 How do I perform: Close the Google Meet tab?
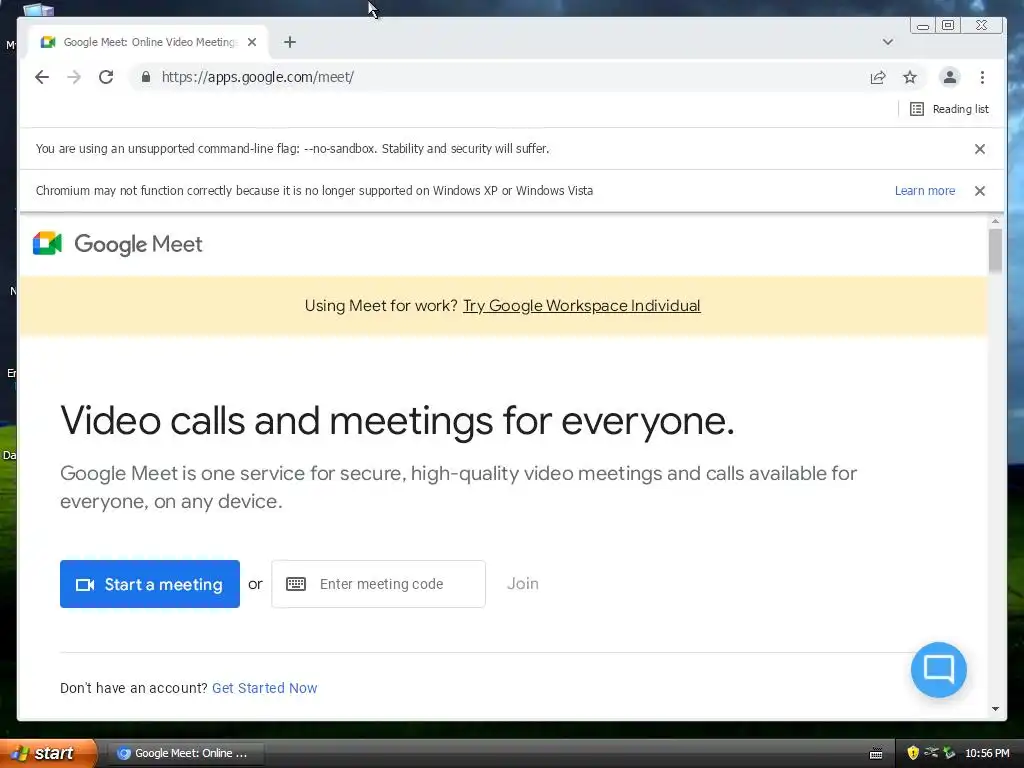coord(252,42)
